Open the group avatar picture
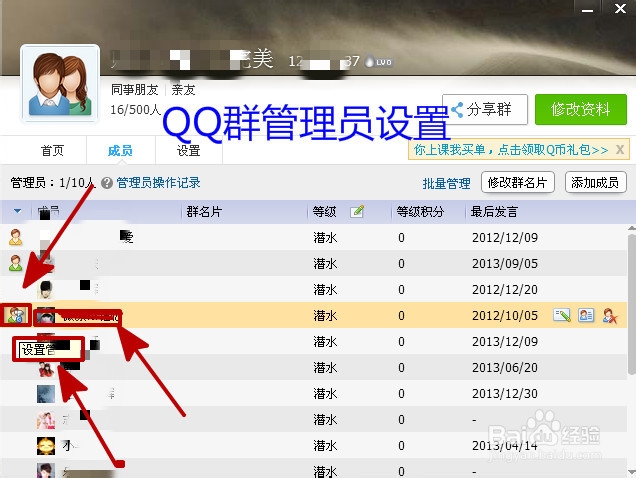 60,84
